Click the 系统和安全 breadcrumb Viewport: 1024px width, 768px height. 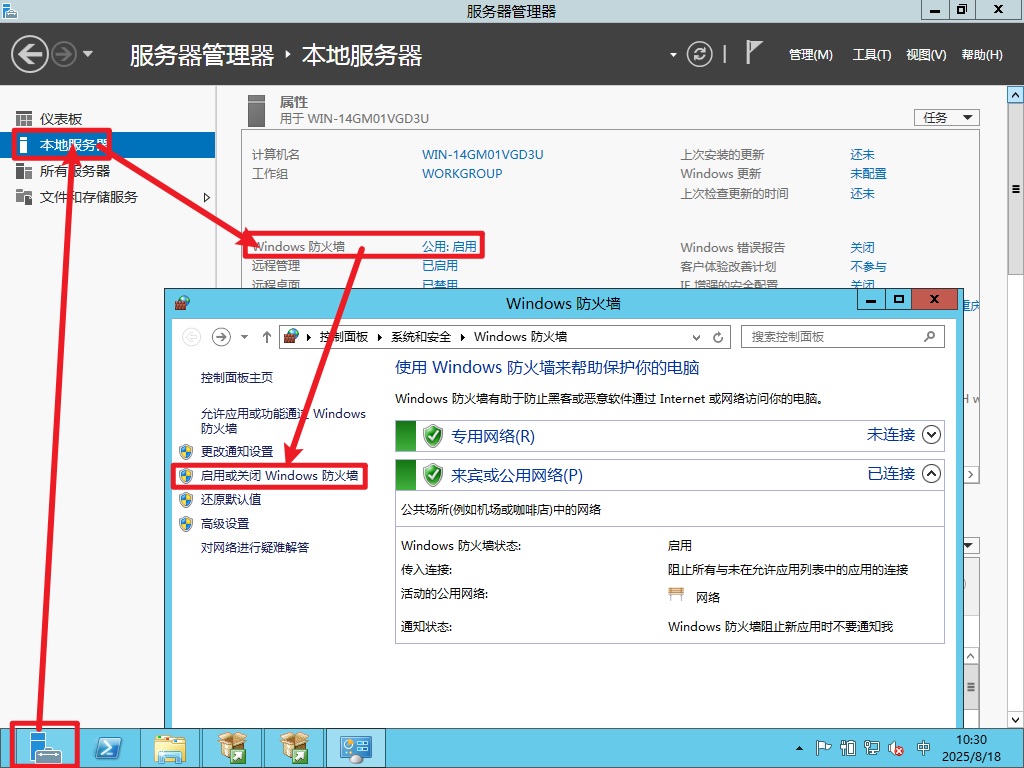[421, 337]
